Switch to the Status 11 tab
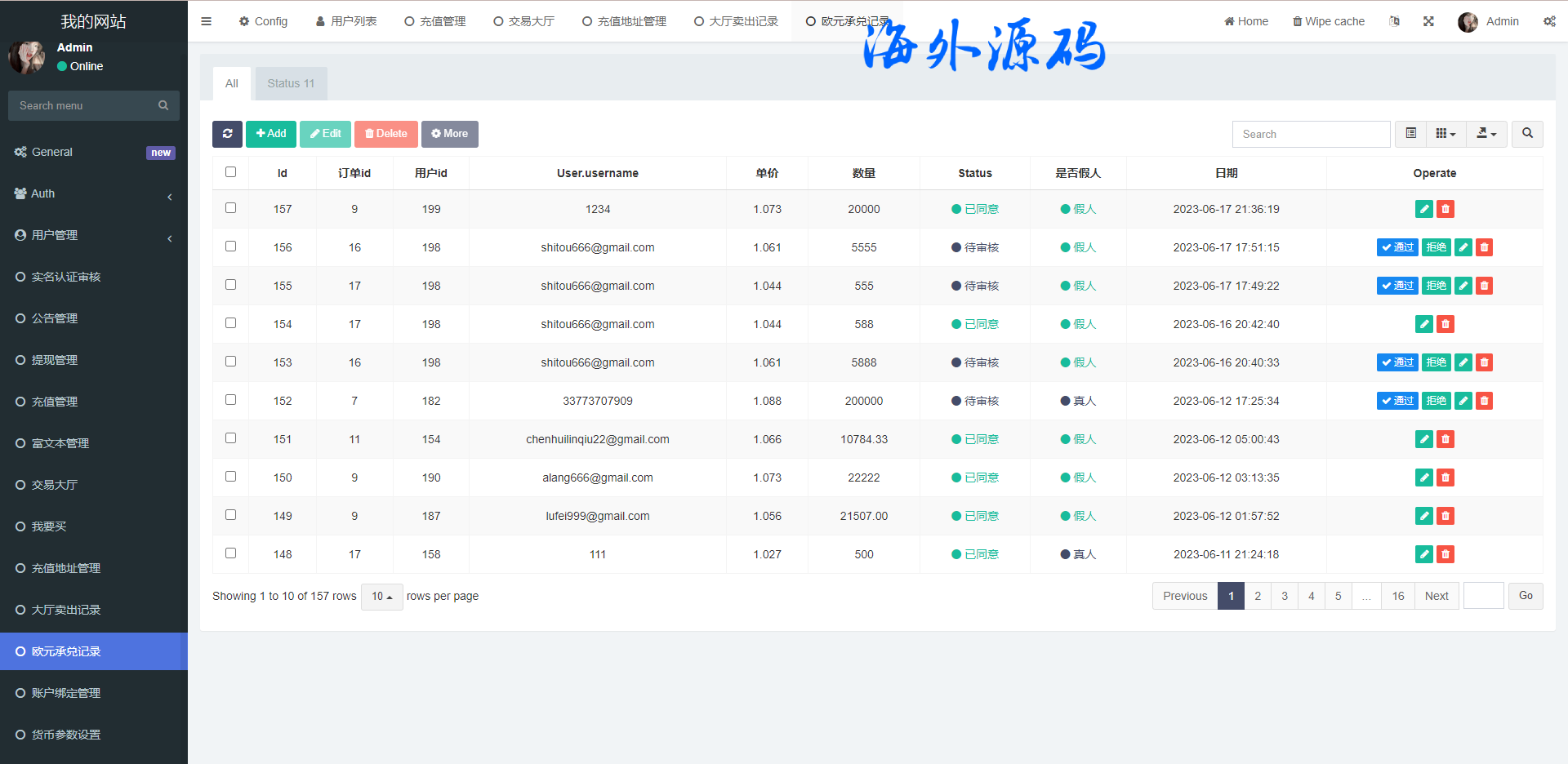 coord(291,83)
